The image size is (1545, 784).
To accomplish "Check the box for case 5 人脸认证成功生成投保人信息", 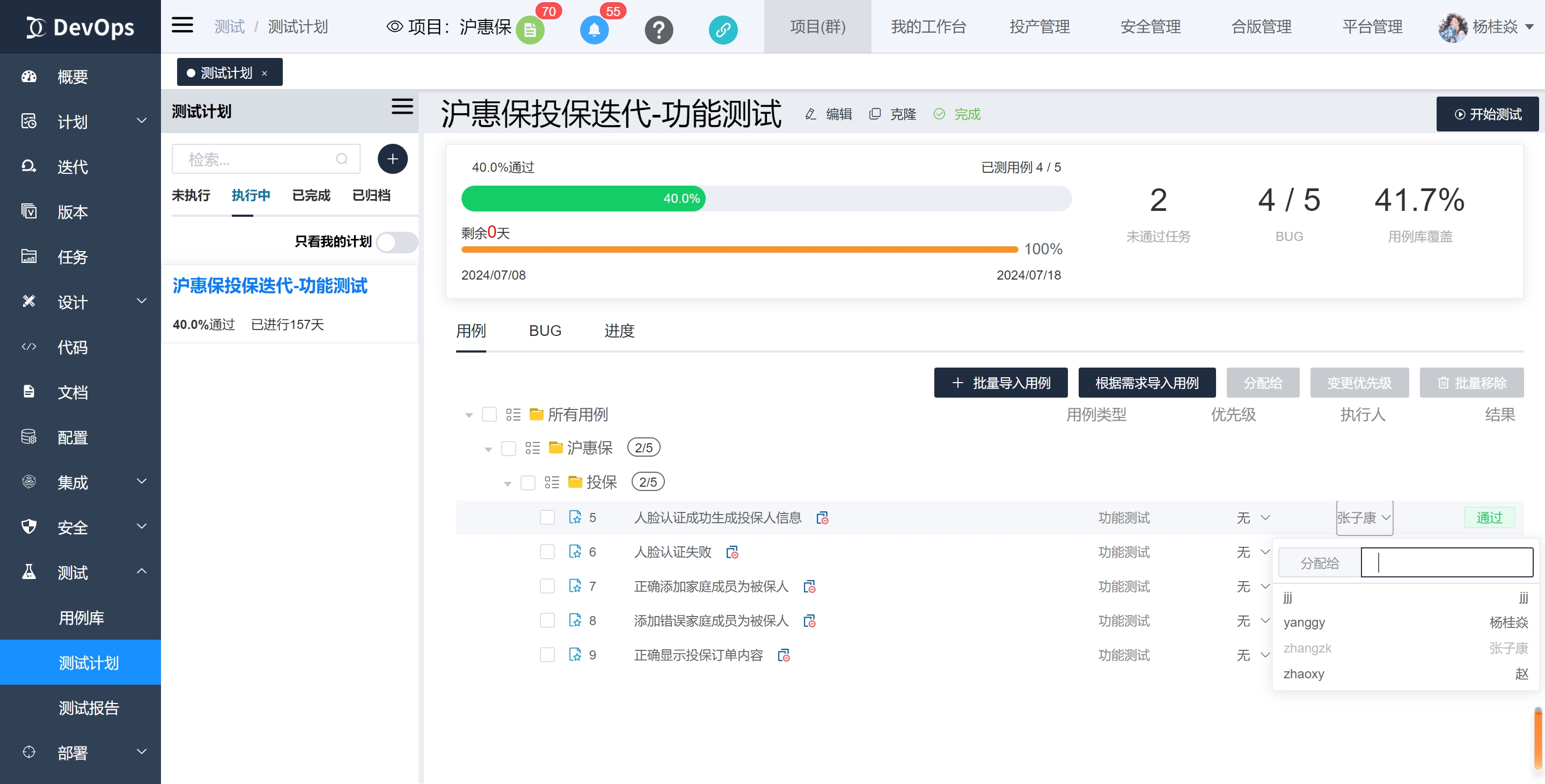I will point(547,517).
